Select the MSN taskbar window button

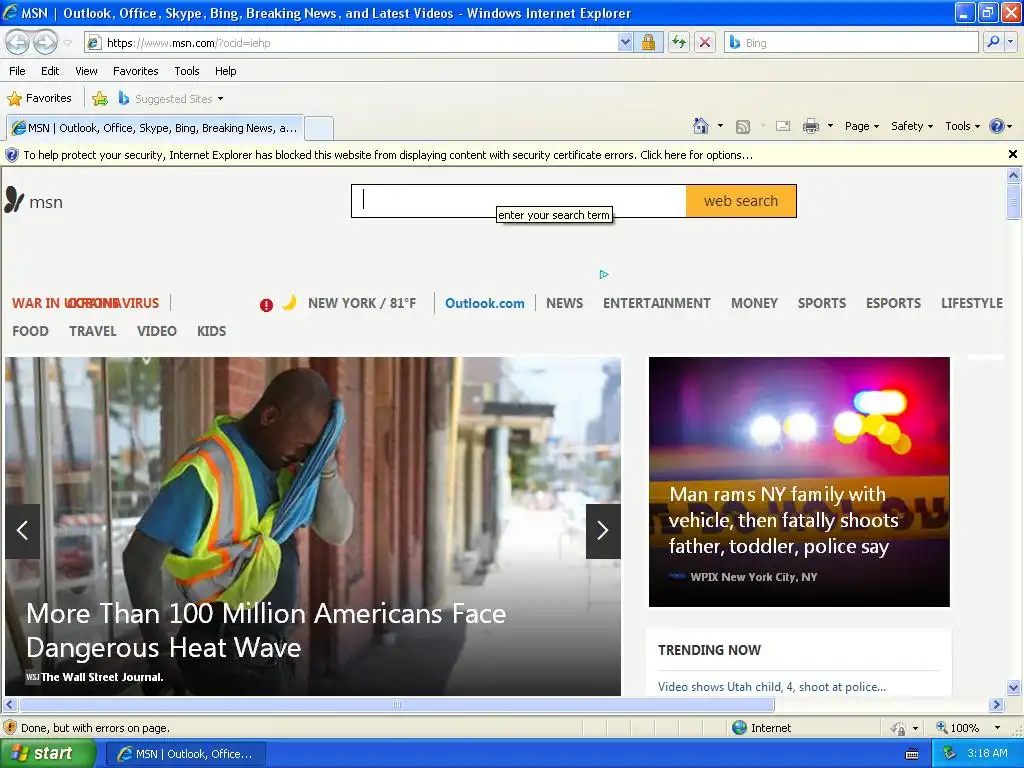(187, 754)
